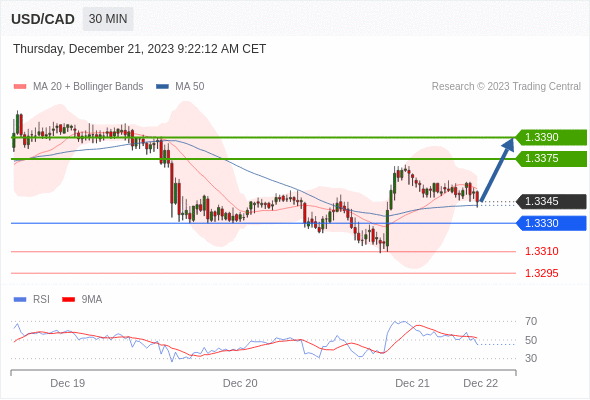Click the 30 MIN timeframe badge

(x=108, y=19)
